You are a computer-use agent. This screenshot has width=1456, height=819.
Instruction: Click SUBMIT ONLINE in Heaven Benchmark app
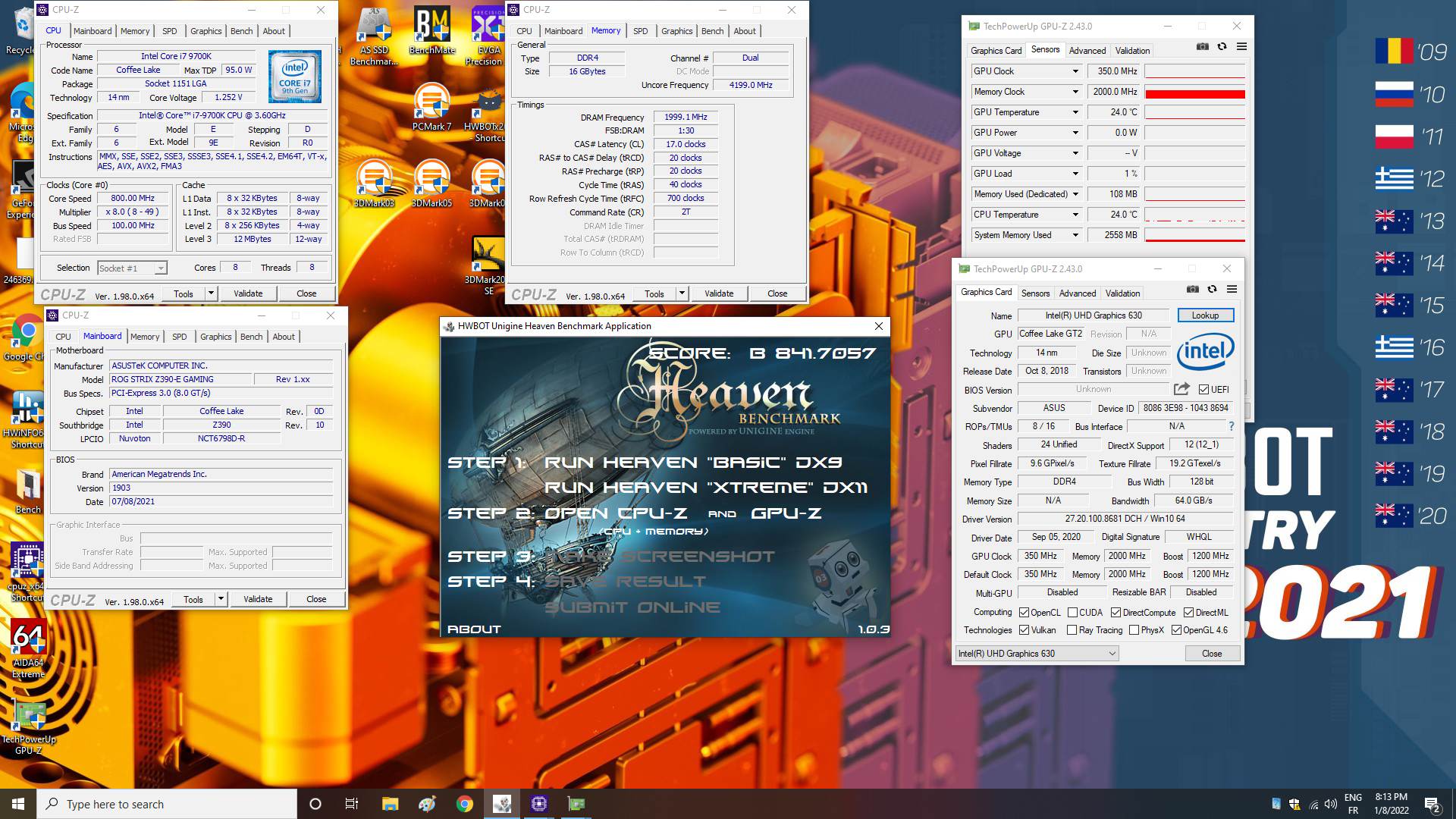pos(632,607)
